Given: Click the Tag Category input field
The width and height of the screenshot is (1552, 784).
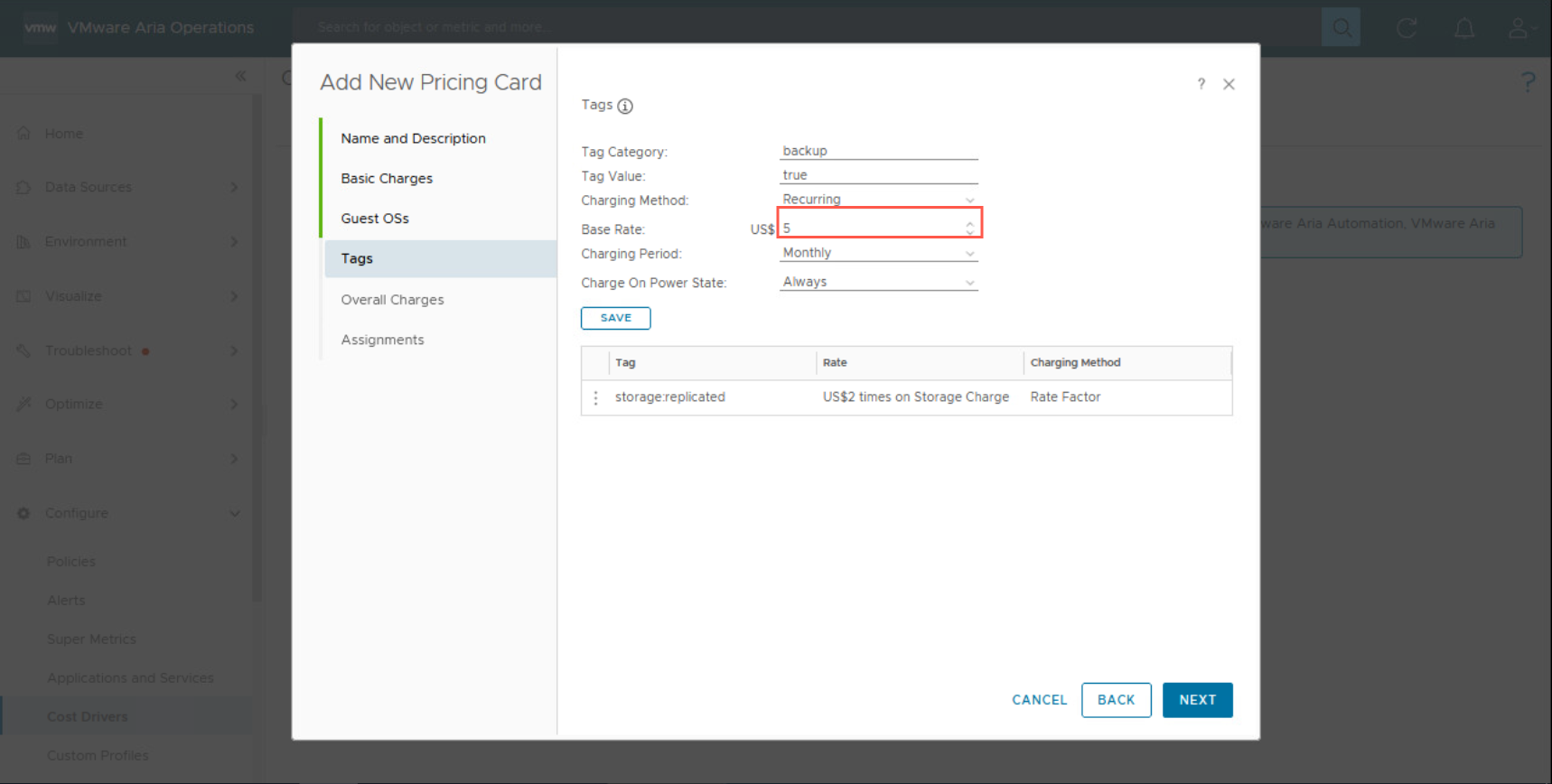Looking at the screenshot, I should [x=878, y=151].
